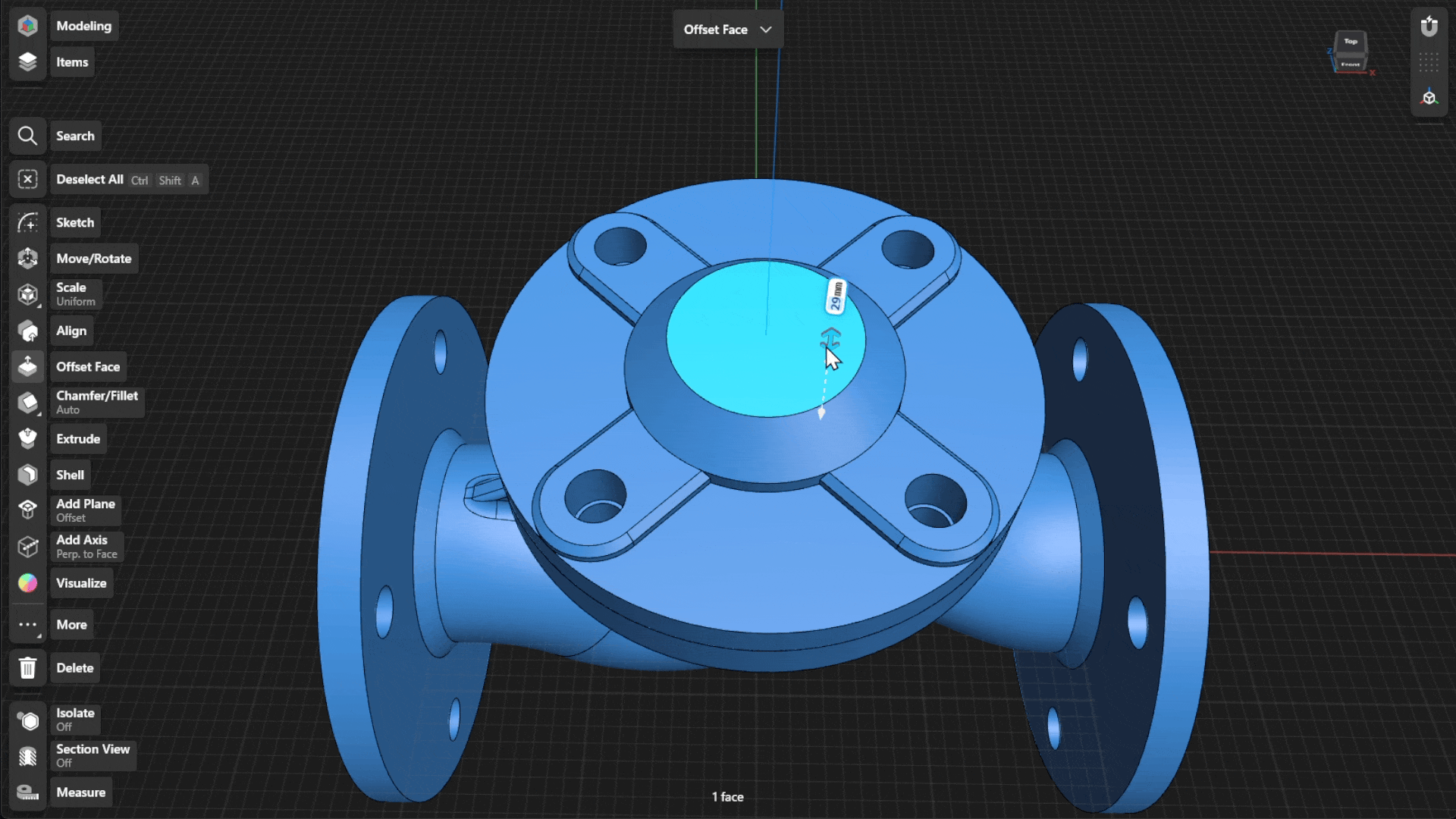The height and width of the screenshot is (819, 1456).
Task: Open the Search magnifier icon
Action: (x=28, y=136)
